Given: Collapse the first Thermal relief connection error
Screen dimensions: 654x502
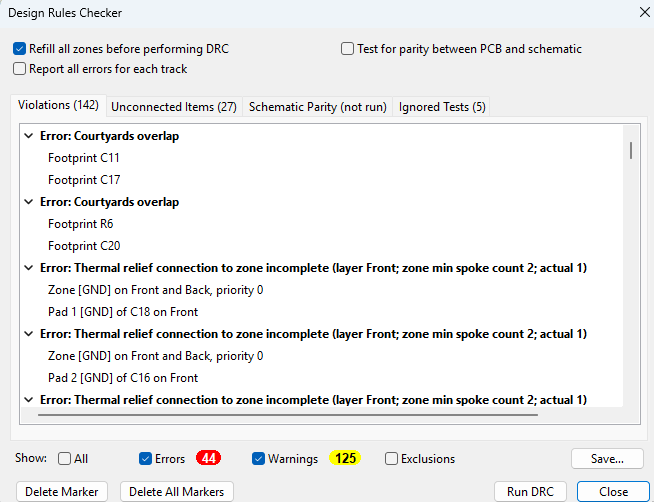Looking at the screenshot, I should [x=28, y=268].
